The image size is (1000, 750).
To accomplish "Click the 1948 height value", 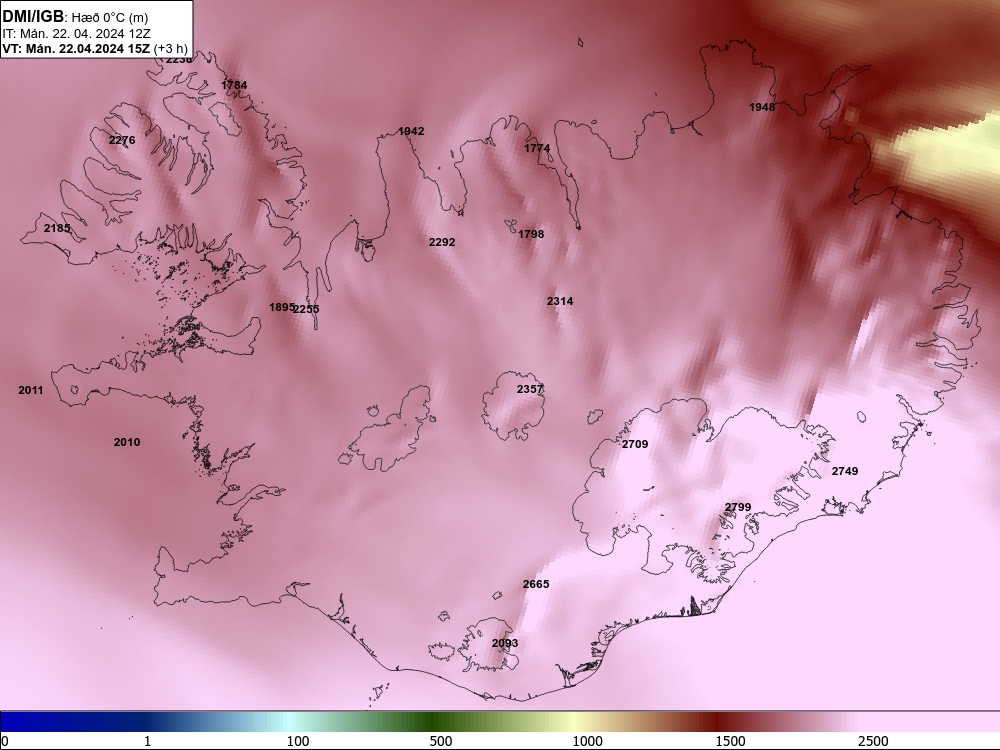I will click(x=762, y=107).
